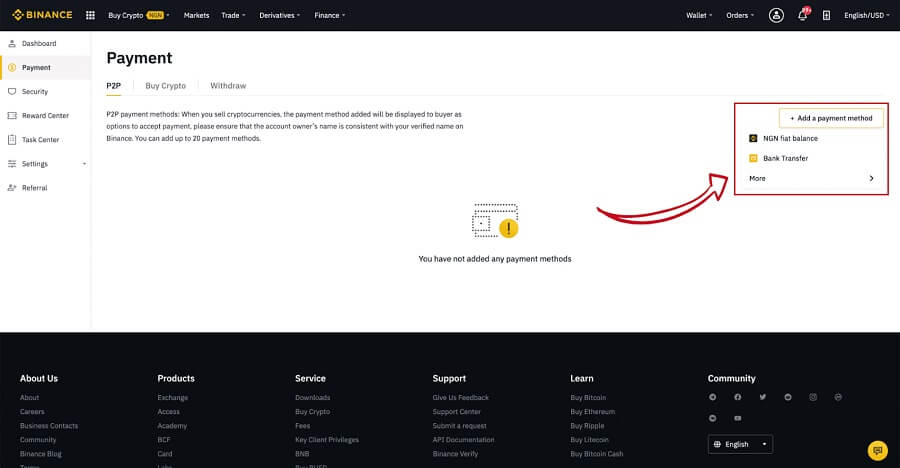Open the Twitter community icon
The width and height of the screenshot is (900, 468).
763,397
